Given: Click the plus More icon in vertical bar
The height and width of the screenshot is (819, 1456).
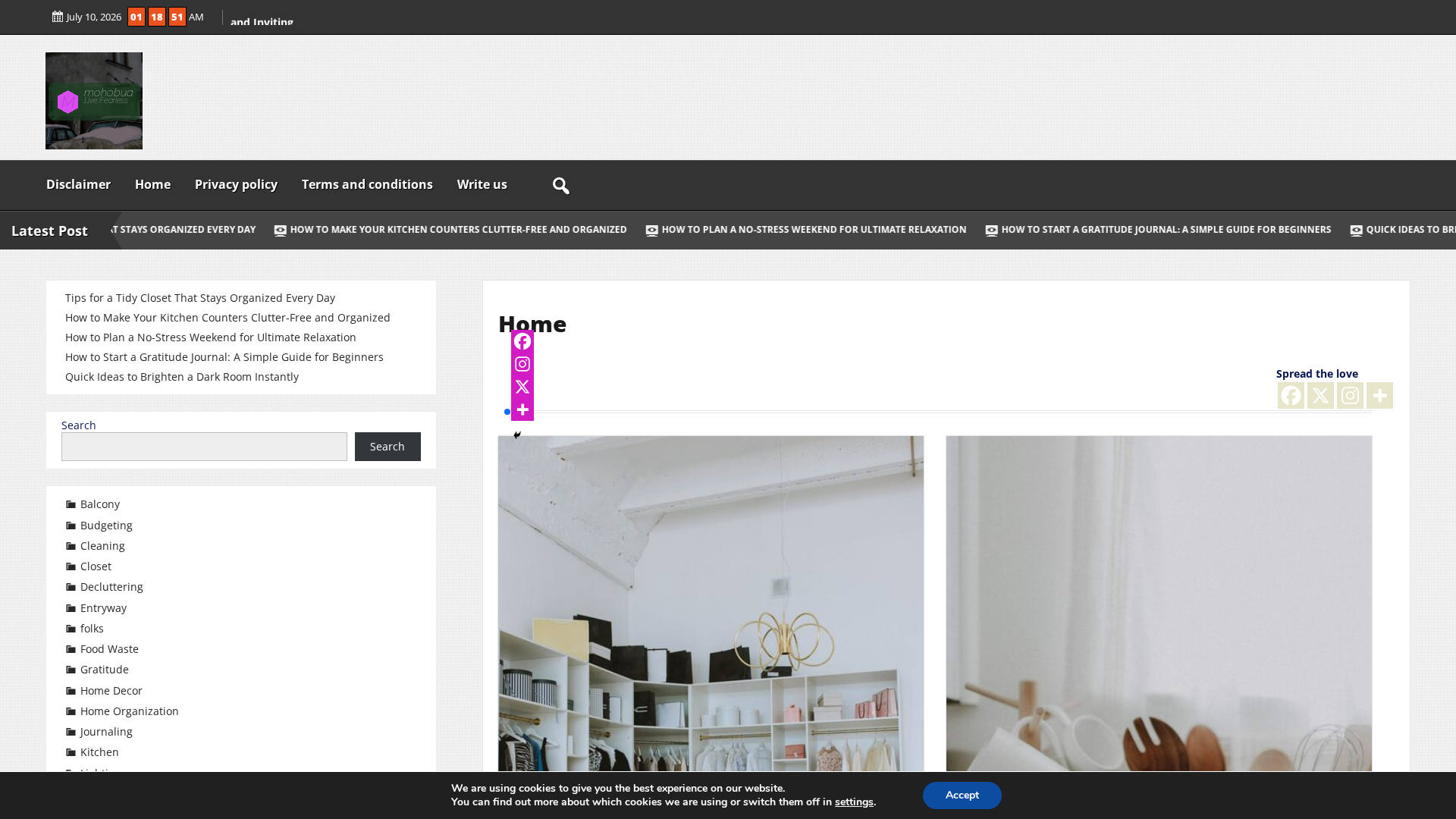Looking at the screenshot, I should click(522, 409).
